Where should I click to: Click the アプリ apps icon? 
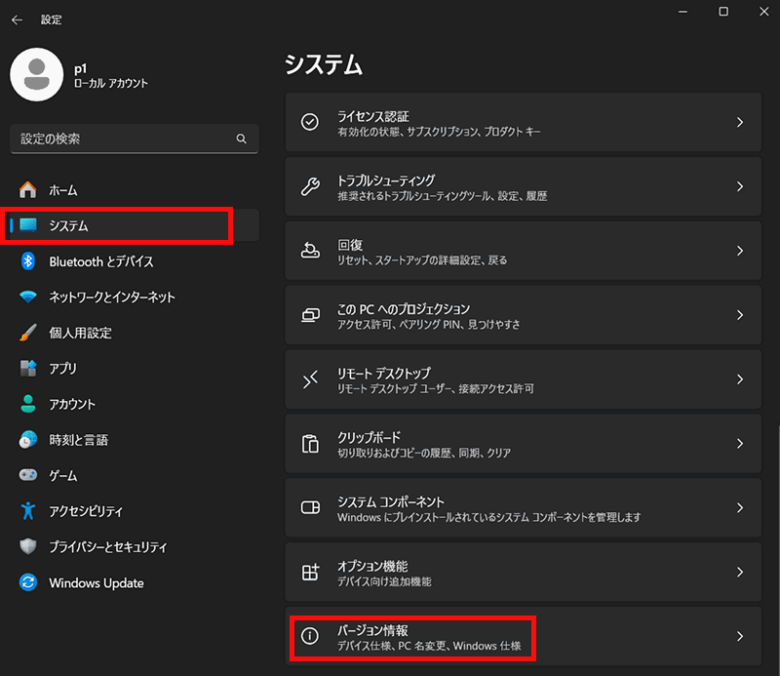(x=28, y=369)
